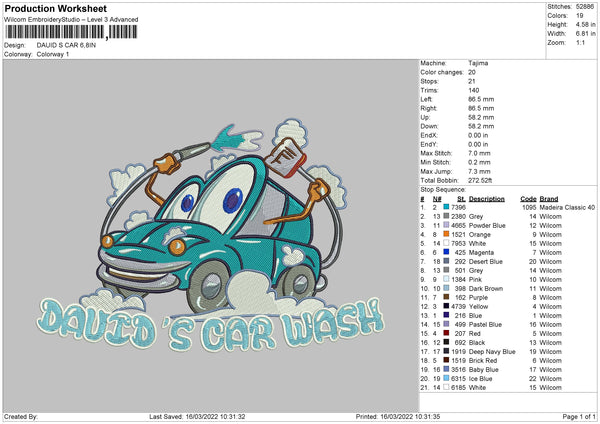Image resolution: width=600 pixels, height=424 pixels.
Task: Click the Max Jump value 7.3 mm
Action: tap(479, 171)
